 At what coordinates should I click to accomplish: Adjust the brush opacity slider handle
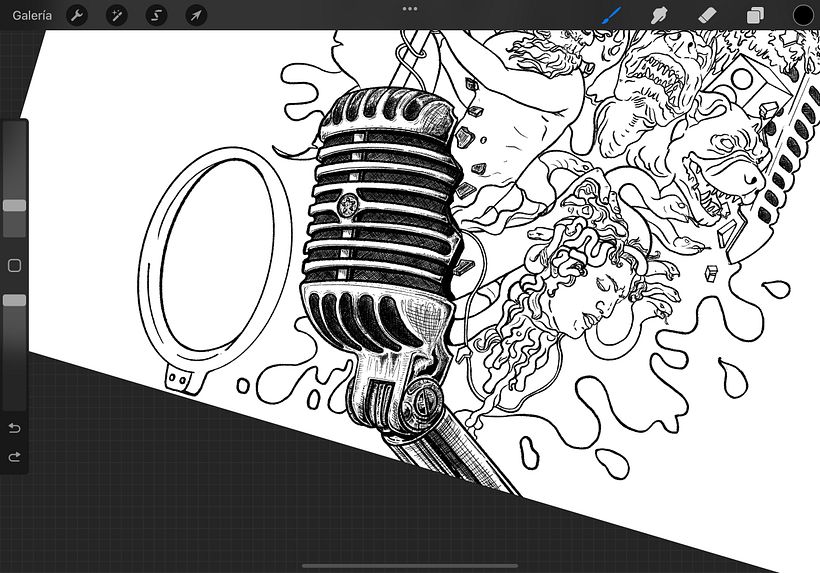click(x=15, y=300)
